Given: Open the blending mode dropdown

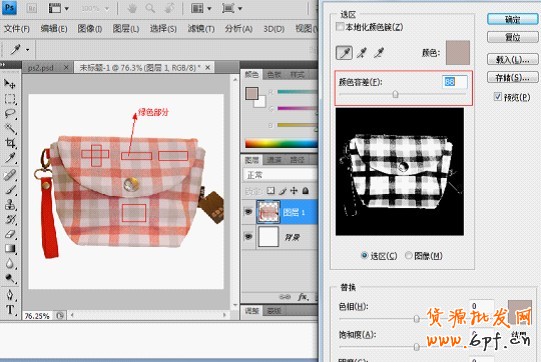Looking at the screenshot, I should (280, 175).
